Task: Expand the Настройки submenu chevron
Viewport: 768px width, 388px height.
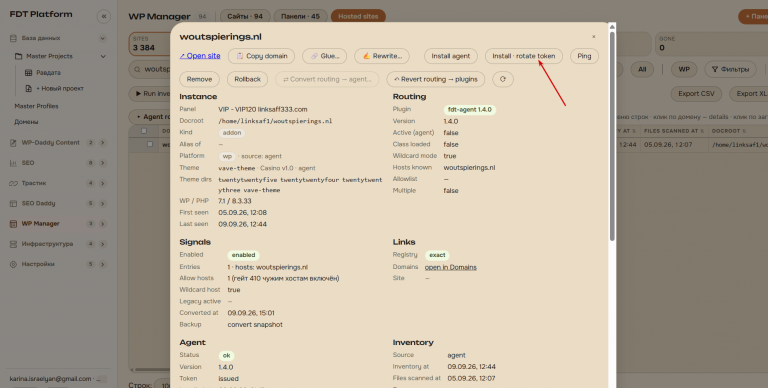Action: [x=103, y=264]
